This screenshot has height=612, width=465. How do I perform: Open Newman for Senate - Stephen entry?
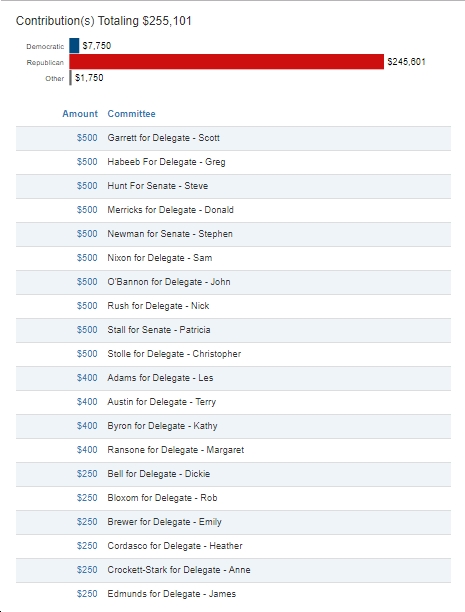pyautogui.click(x=170, y=234)
